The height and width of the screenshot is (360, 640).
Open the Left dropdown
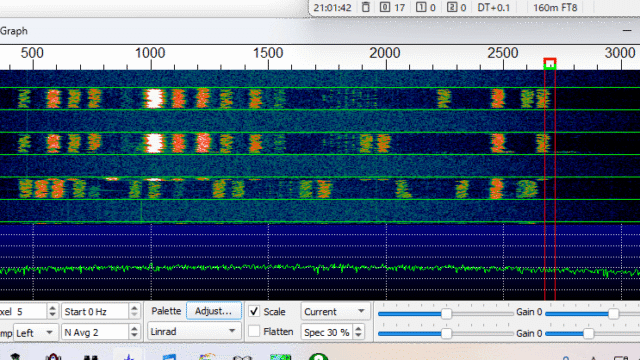[36, 333]
